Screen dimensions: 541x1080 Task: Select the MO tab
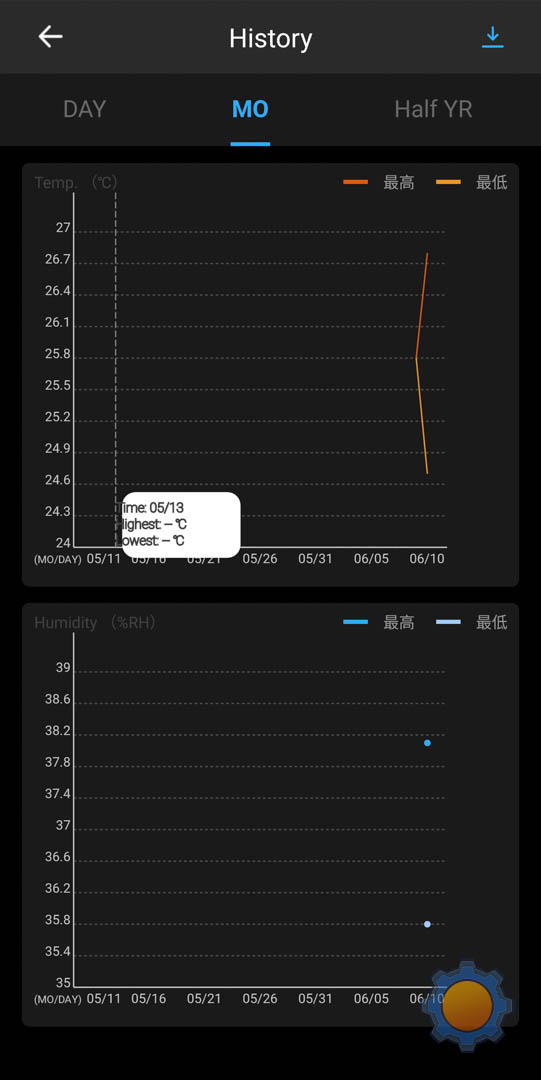pos(250,109)
